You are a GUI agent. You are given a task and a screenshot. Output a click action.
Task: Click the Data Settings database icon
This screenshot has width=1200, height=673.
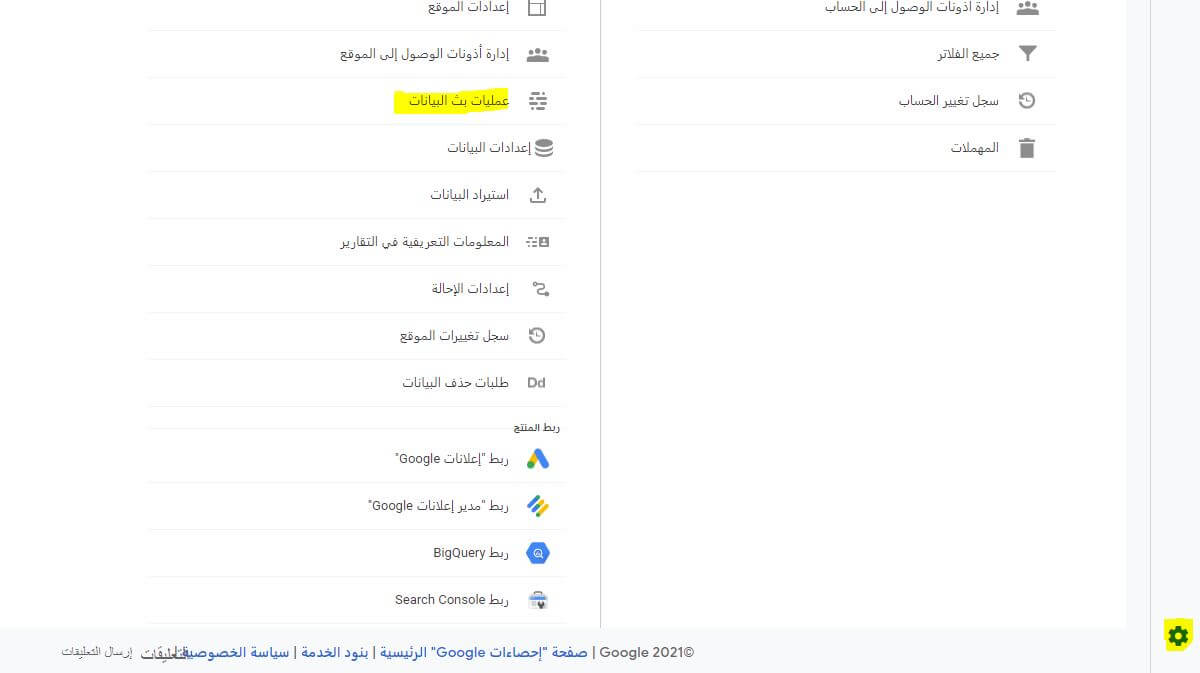coord(543,148)
